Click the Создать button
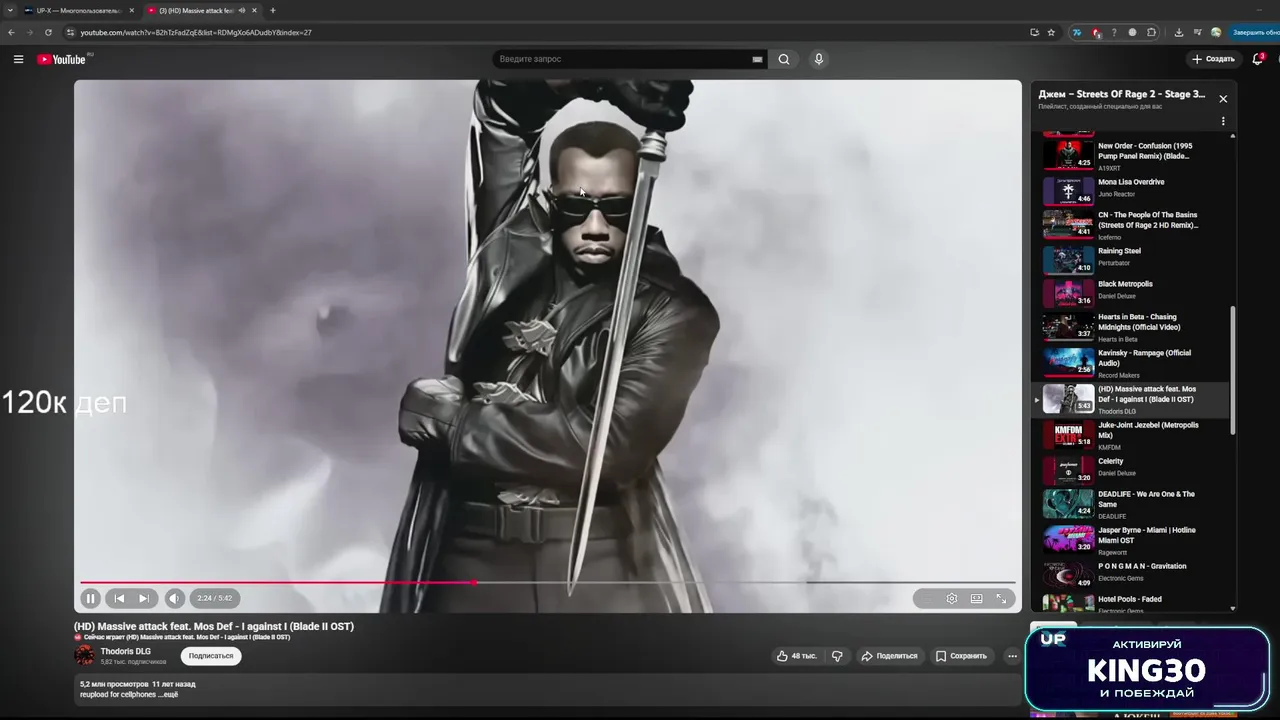 (x=1213, y=59)
